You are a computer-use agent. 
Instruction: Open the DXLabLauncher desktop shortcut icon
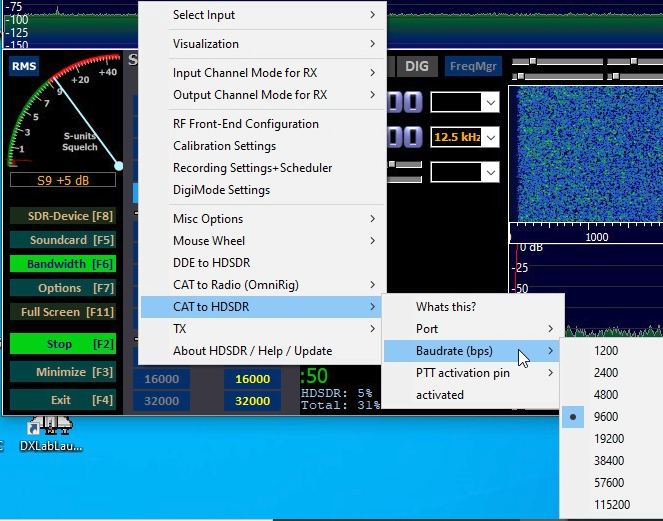click(51, 433)
